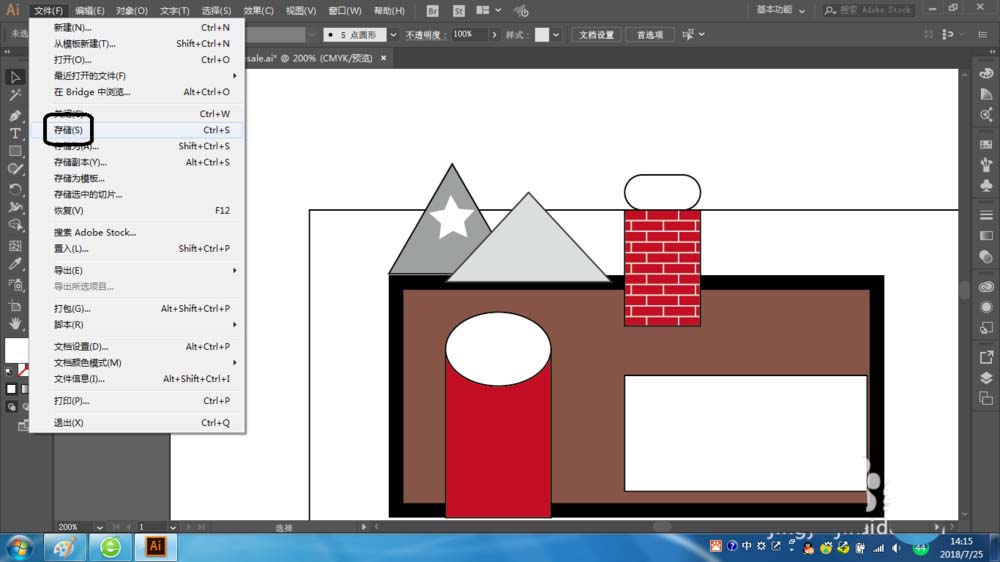Click the Adobe Stock (St) icon
Image resolution: width=1000 pixels, height=562 pixels.
pyautogui.click(x=458, y=11)
